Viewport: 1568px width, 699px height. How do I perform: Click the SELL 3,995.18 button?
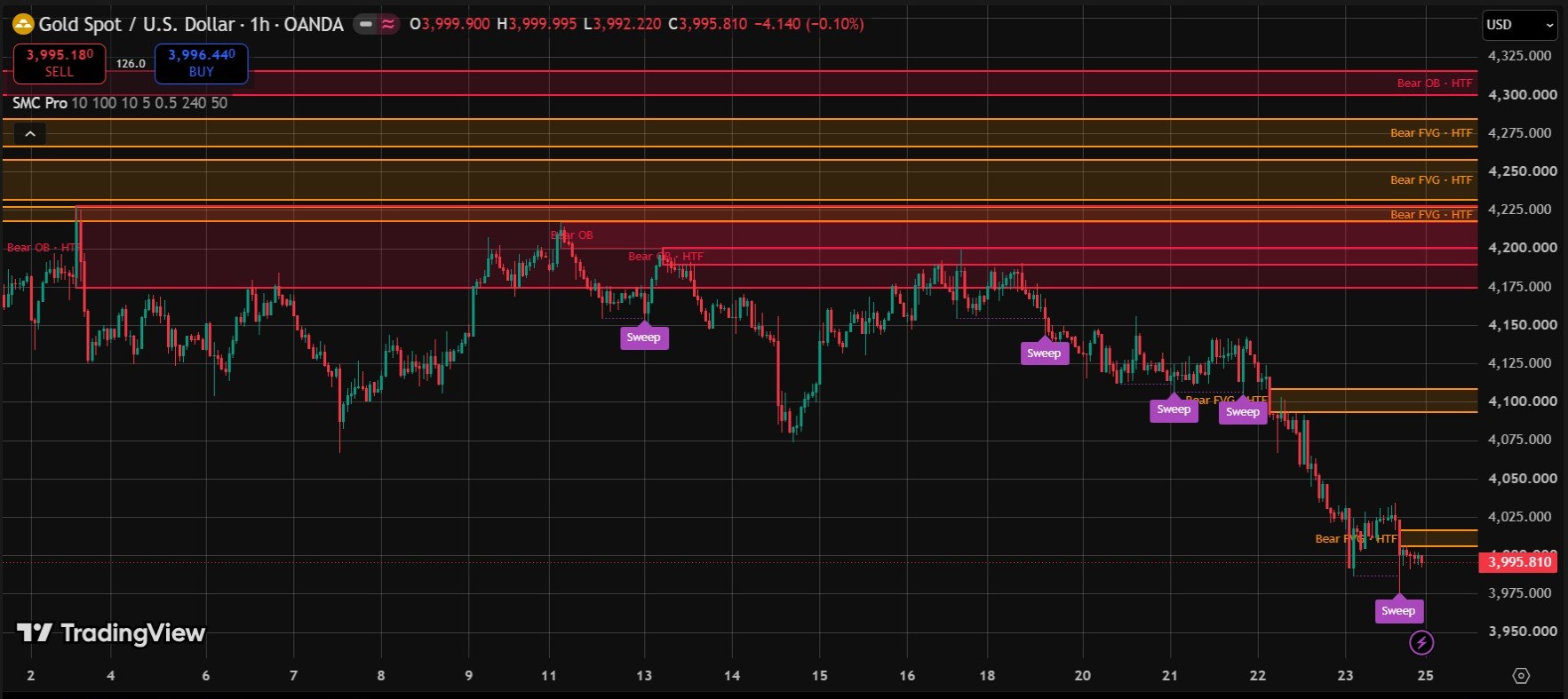(x=60, y=63)
